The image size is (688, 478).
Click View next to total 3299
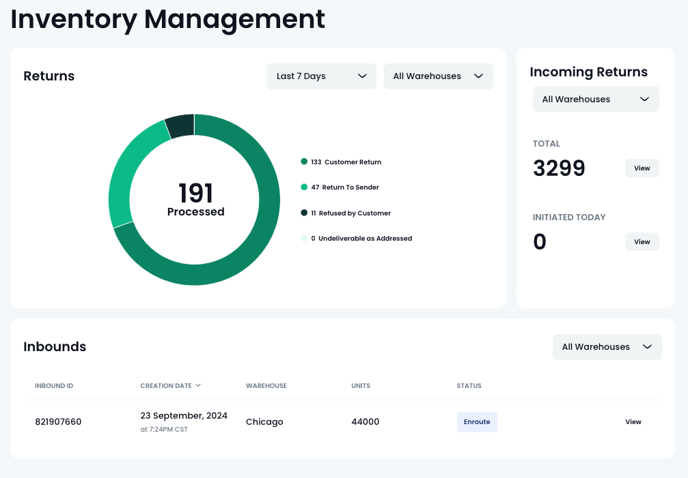(641, 168)
